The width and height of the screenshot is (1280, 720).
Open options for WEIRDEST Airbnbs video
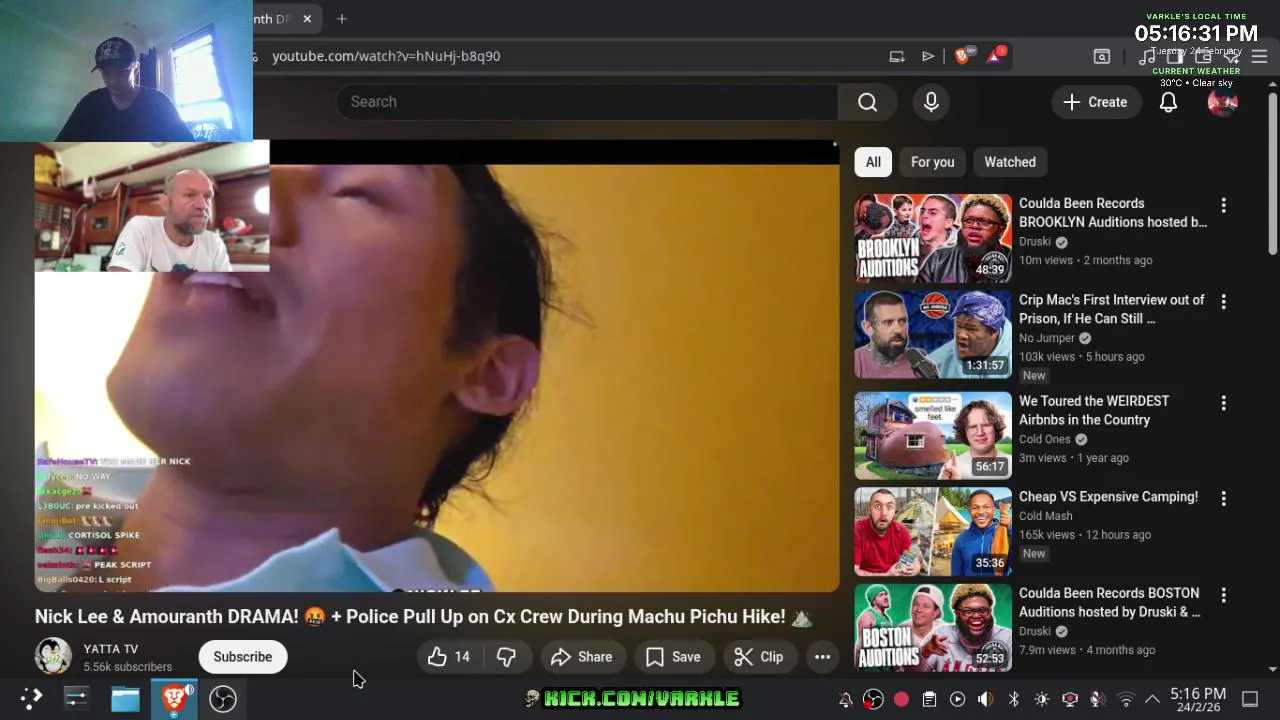(x=1223, y=403)
